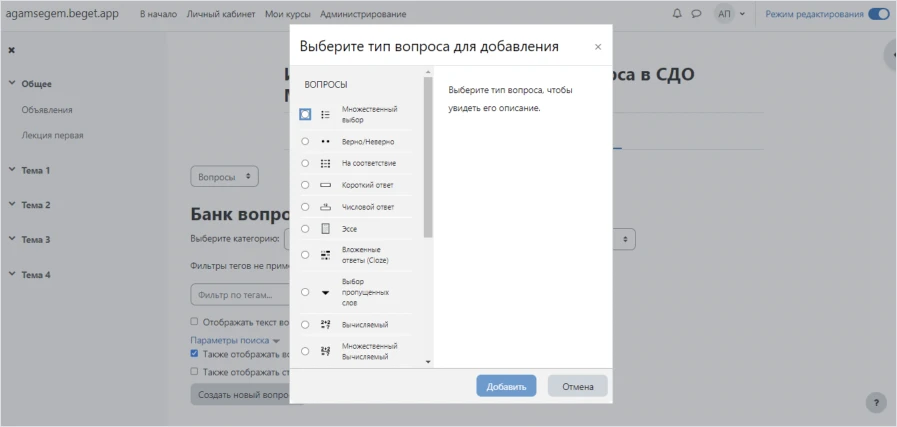897x427 pixels.
Task: Expand the Тема 3 section
Action: (x=11, y=239)
